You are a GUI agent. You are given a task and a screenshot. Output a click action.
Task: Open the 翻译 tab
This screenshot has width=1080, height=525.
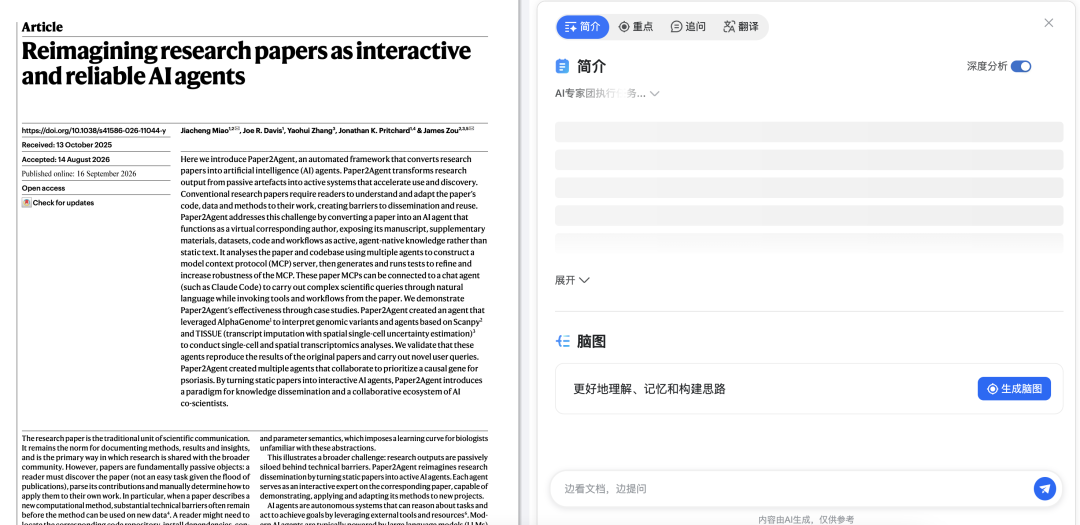pos(740,27)
